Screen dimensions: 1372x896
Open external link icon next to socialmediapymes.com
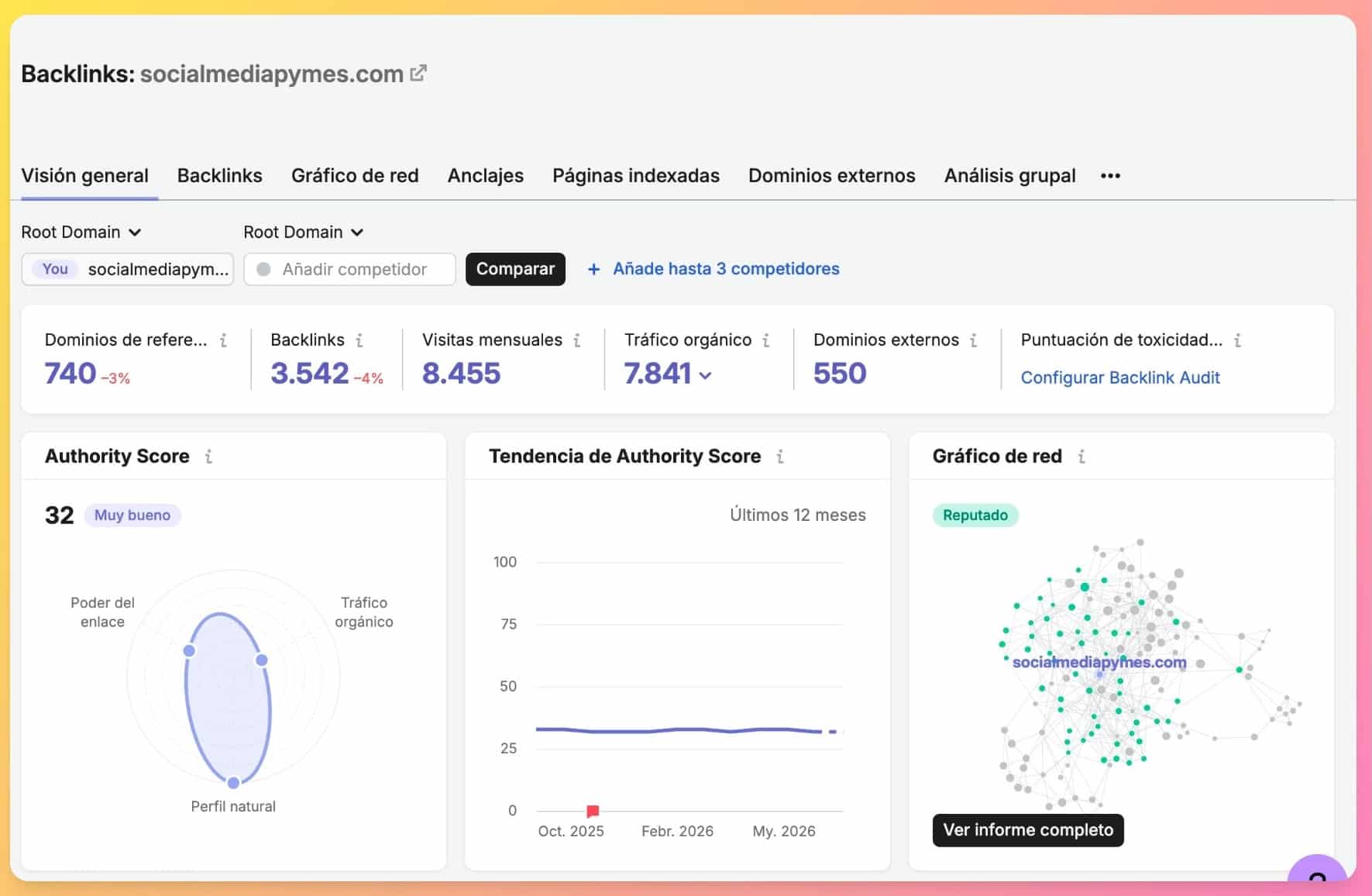tap(418, 73)
